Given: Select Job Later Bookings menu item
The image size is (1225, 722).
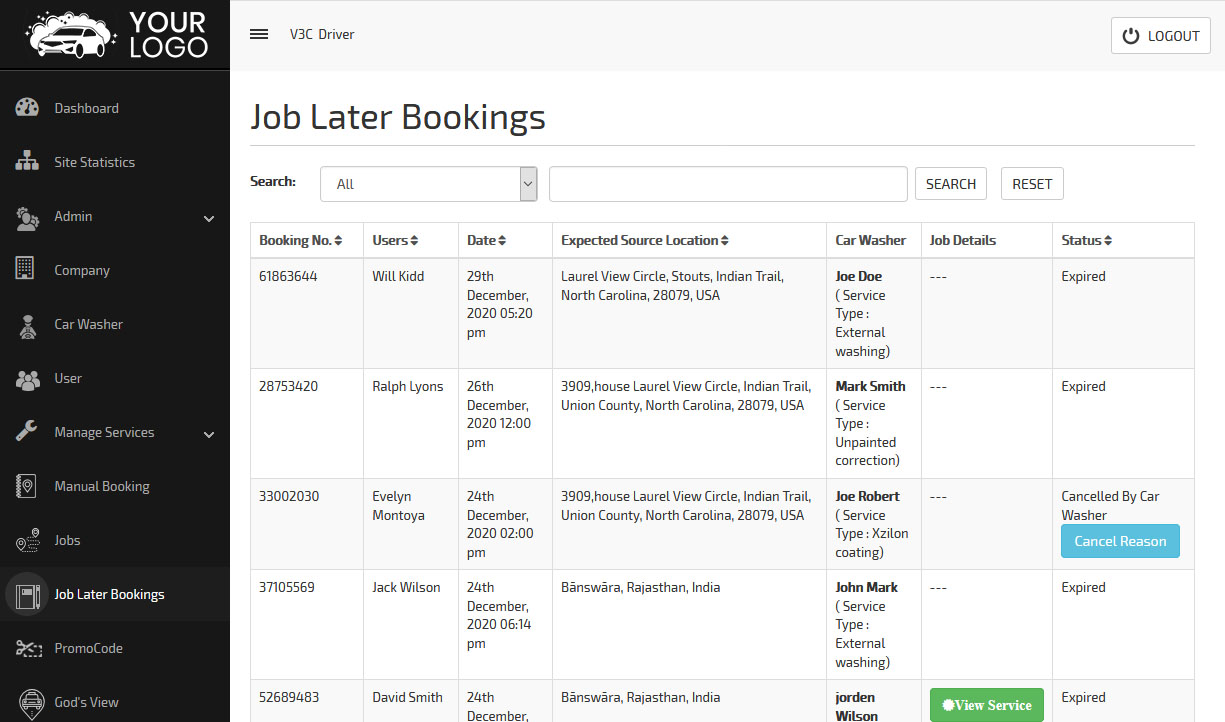Looking at the screenshot, I should (115, 594).
